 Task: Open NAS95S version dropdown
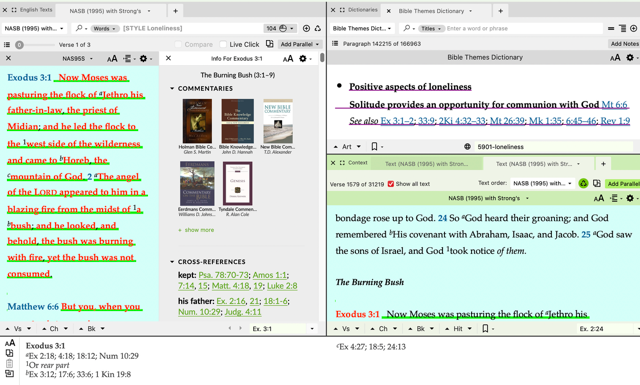coord(78,58)
